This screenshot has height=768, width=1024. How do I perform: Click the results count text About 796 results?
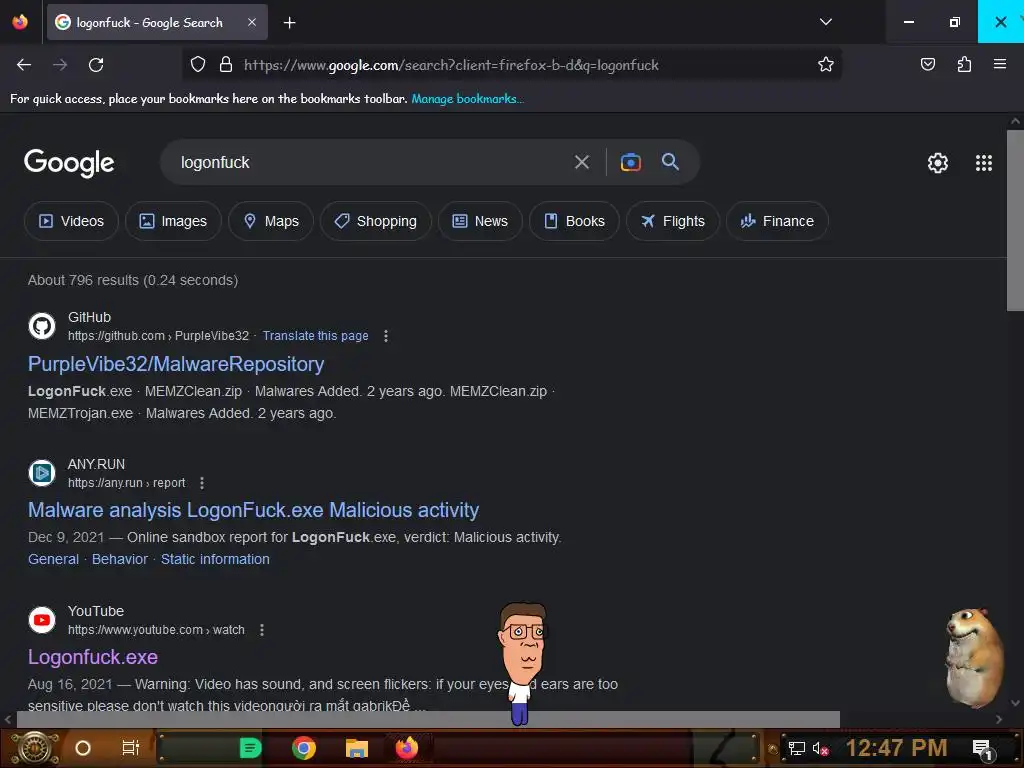tap(133, 280)
